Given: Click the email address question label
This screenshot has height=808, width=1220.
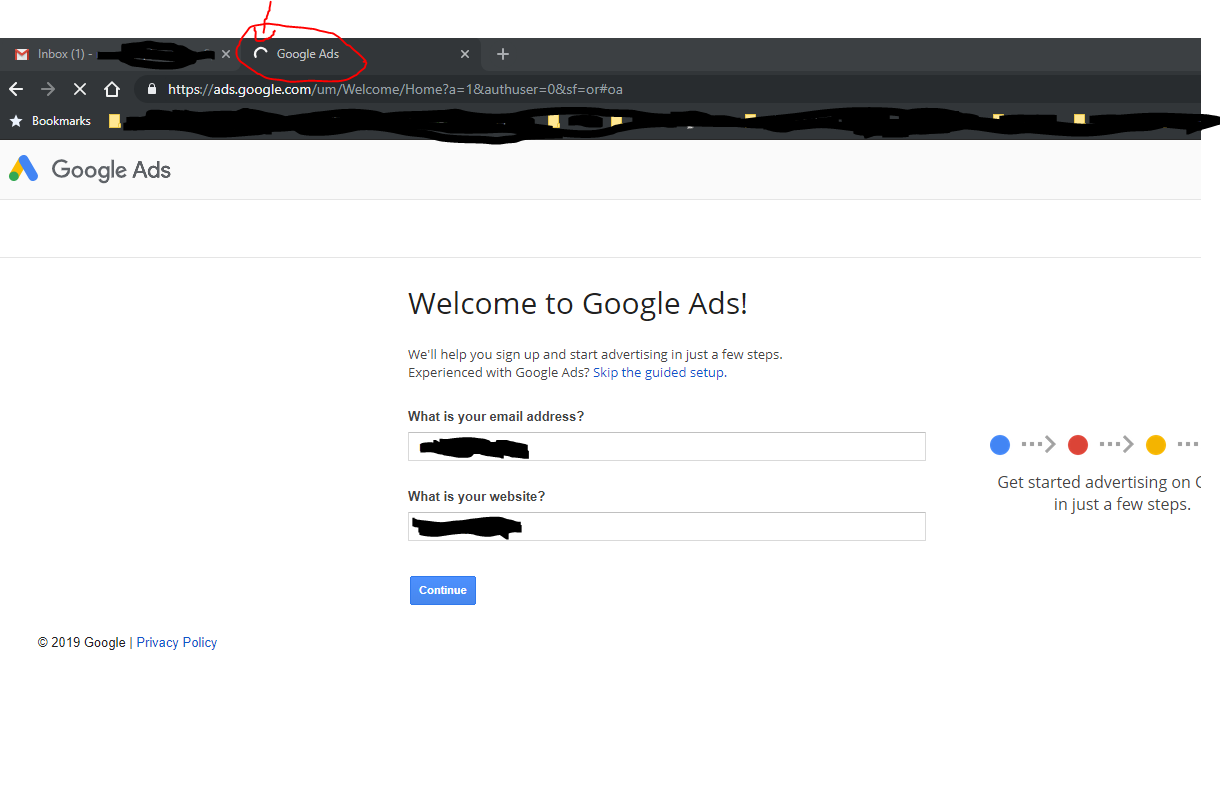Looking at the screenshot, I should point(496,416).
